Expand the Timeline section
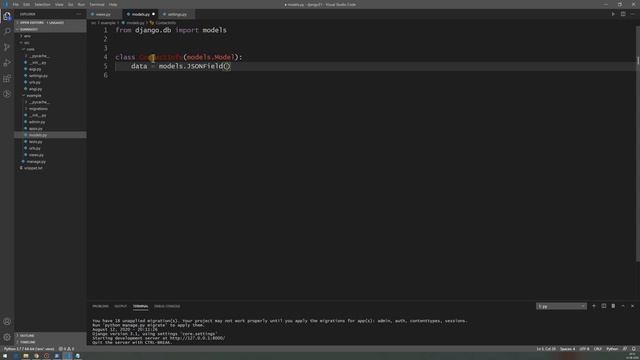Screen dimensions: 640x360 pyautogui.click(x=50, y=342)
